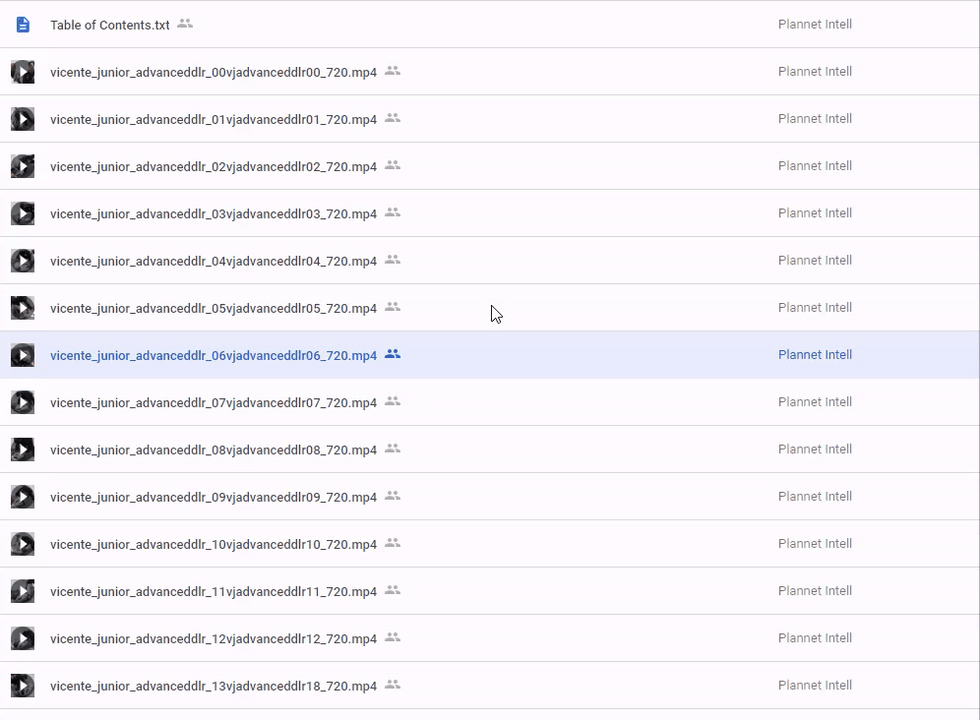The width and height of the screenshot is (980, 720).
Task: Click blue shared icon on advanceddlr06 row
Action: click(393, 354)
